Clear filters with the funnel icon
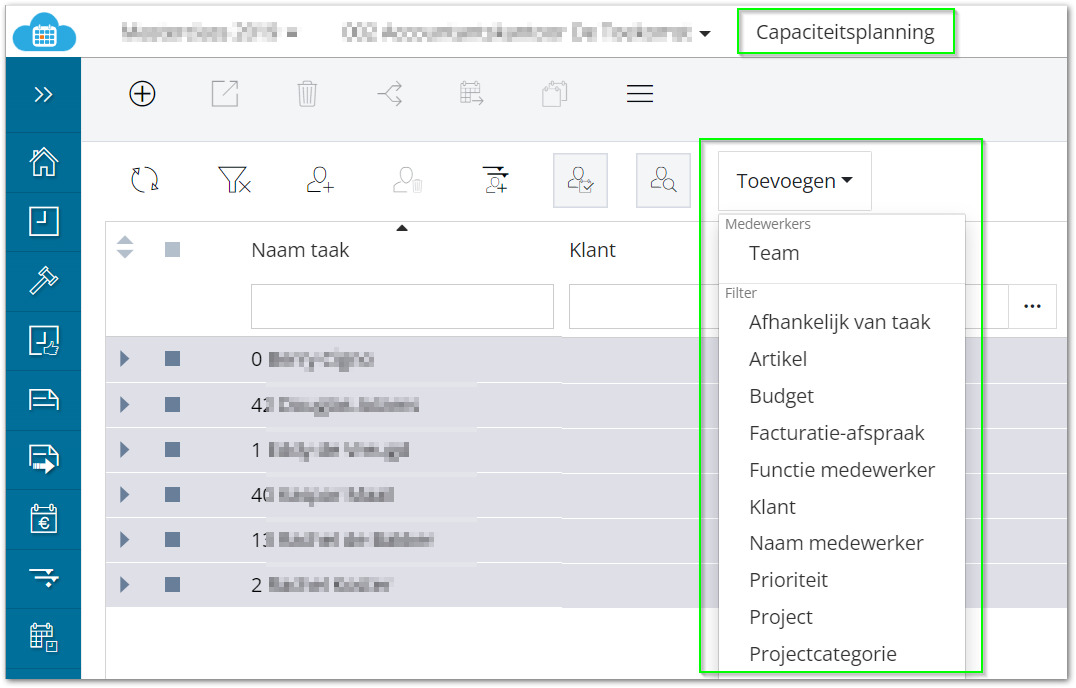The height and width of the screenshot is (688, 1076). (x=234, y=180)
